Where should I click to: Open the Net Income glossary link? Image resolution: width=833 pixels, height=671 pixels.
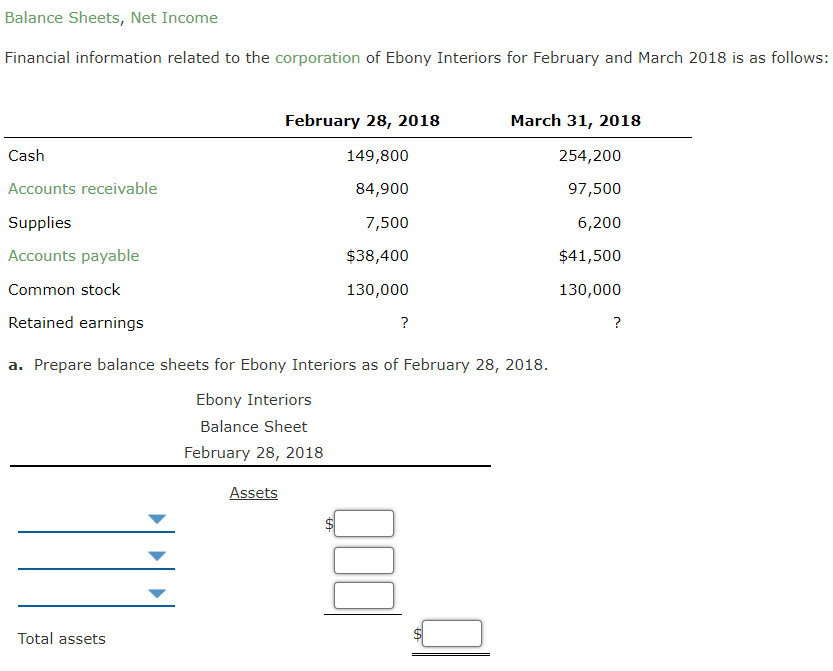point(172,18)
